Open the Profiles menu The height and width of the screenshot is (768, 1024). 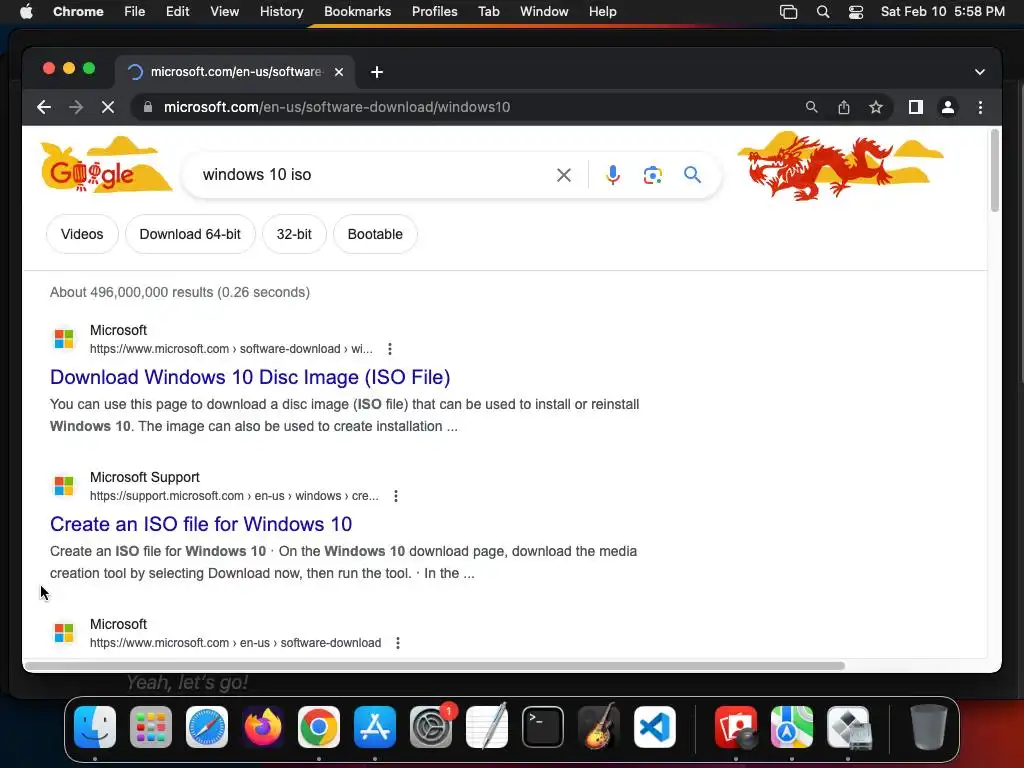434,12
